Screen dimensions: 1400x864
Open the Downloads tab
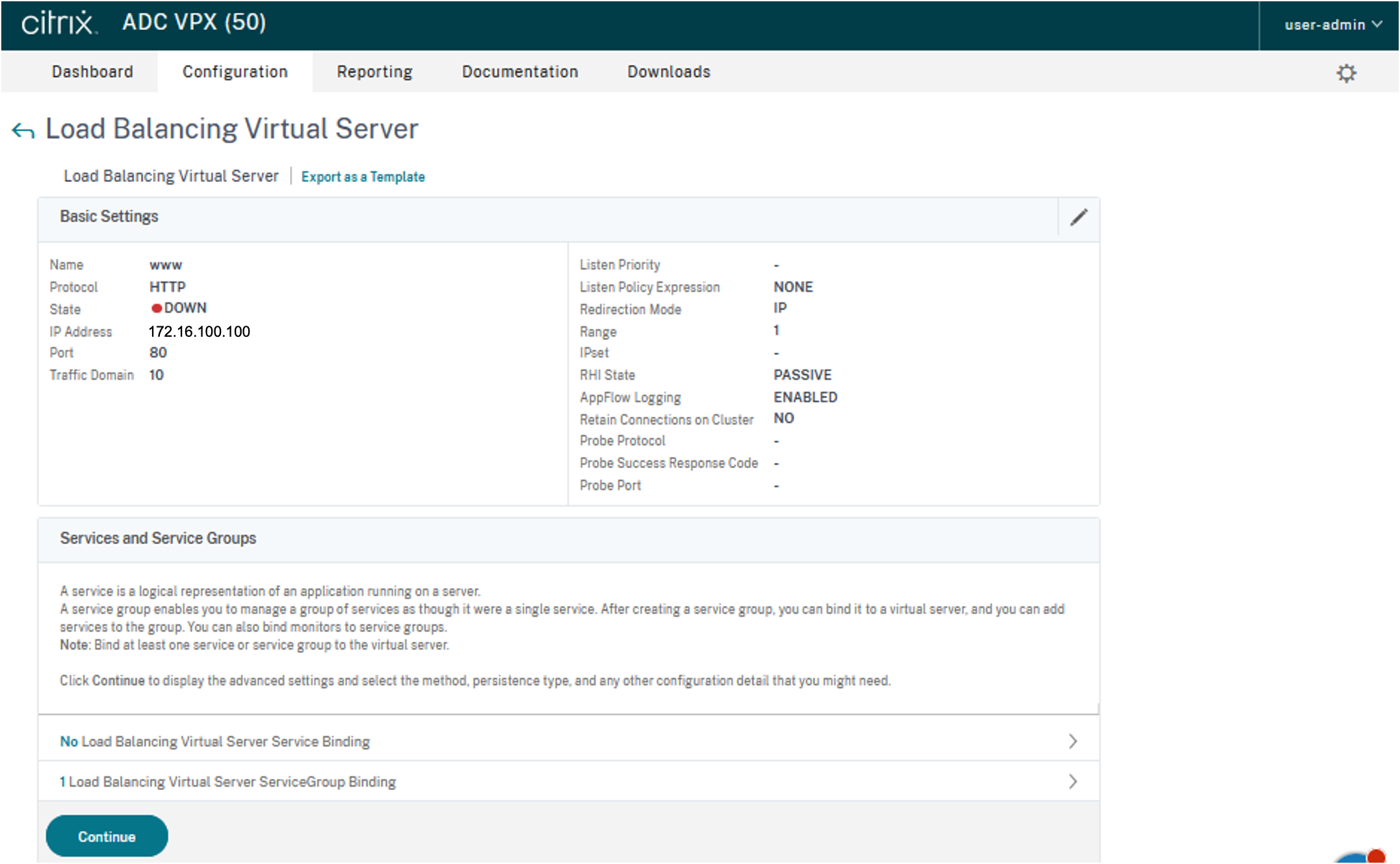pos(669,72)
